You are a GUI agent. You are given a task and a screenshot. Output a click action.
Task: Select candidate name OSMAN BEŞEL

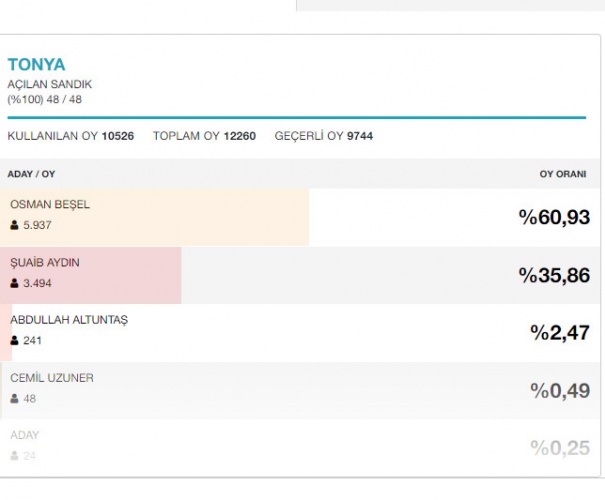pos(50,205)
